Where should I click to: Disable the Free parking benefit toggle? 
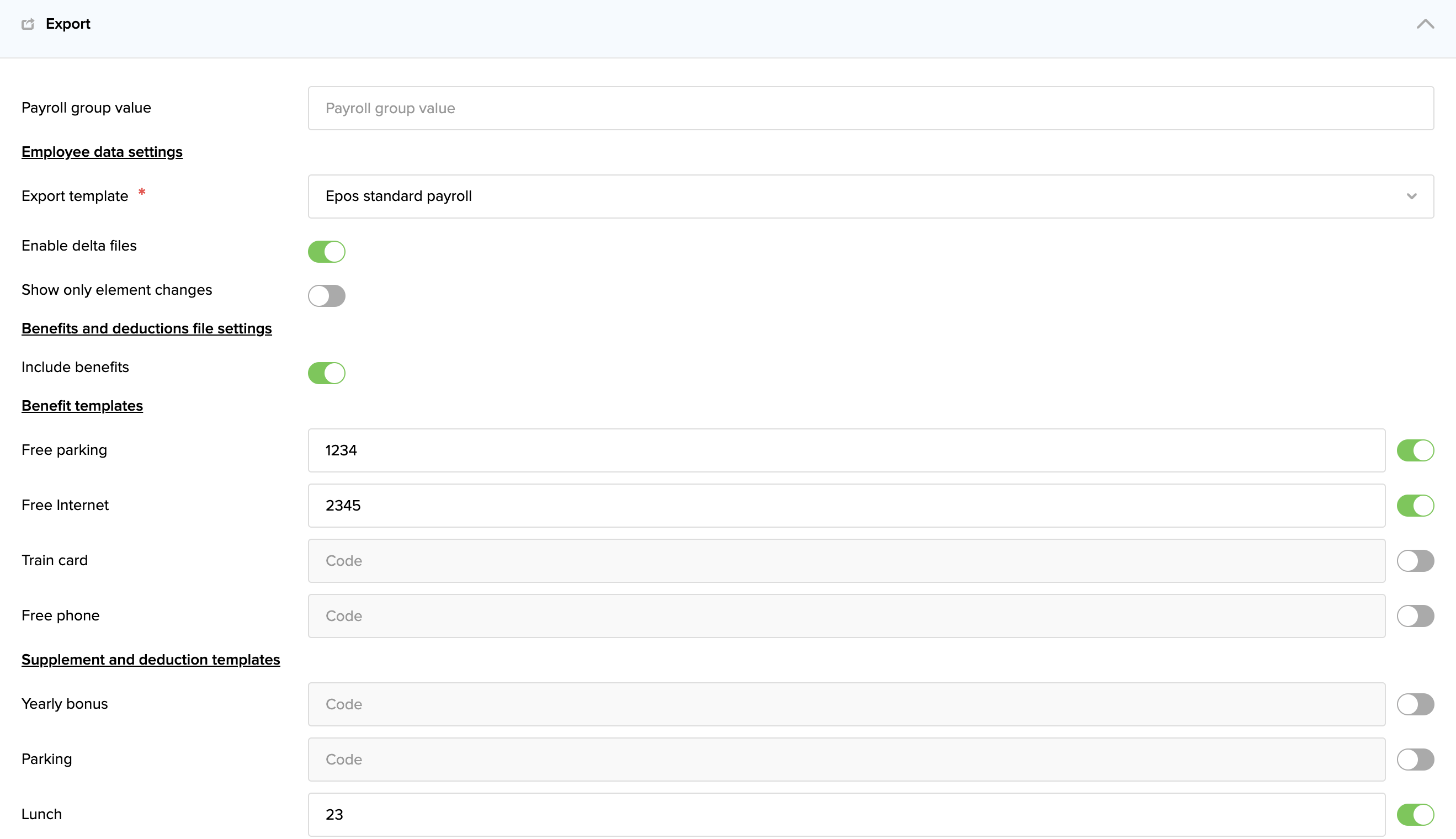coord(1415,450)
